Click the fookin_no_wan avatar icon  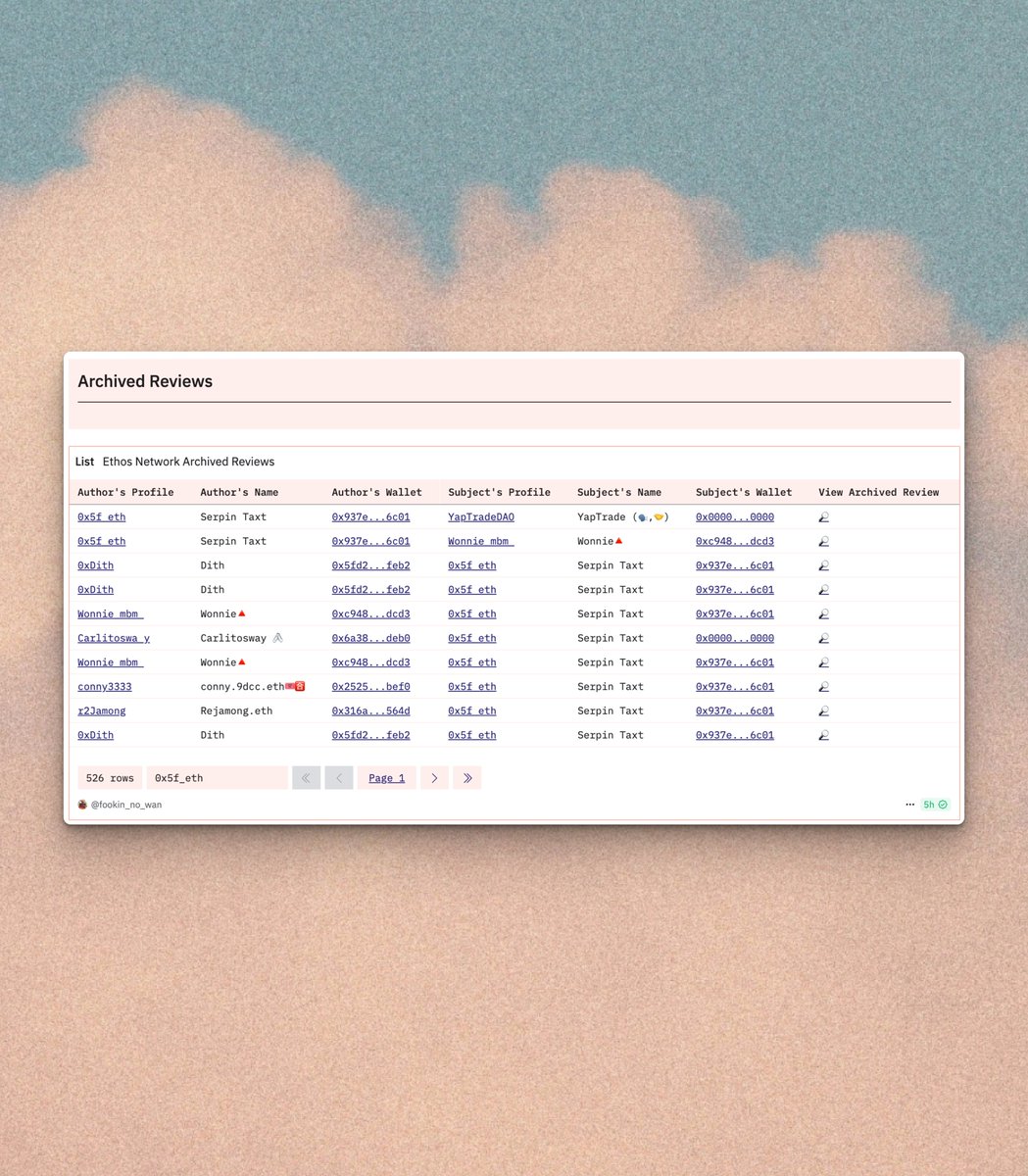pyautogui.click(x=82, y=805)
